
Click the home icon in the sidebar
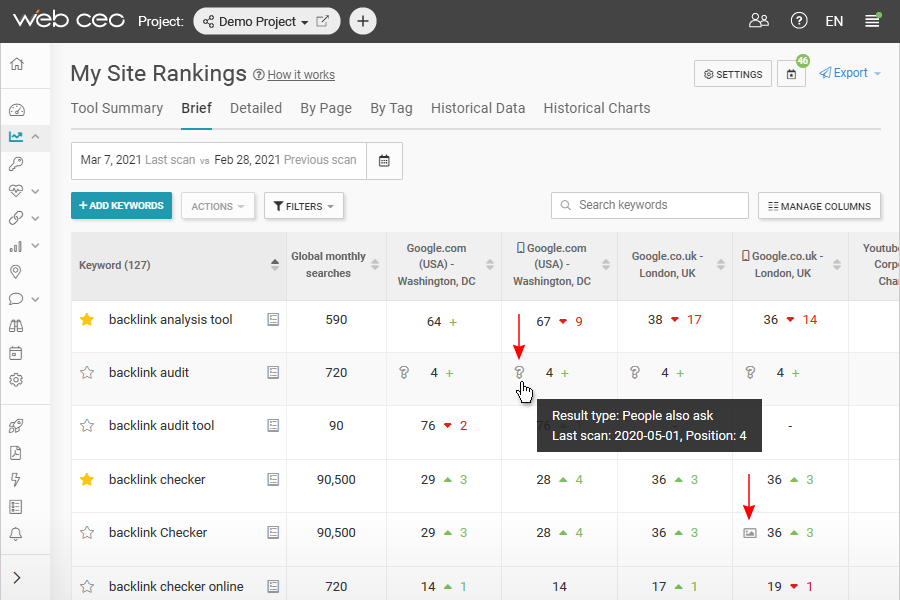coord(16,65)
